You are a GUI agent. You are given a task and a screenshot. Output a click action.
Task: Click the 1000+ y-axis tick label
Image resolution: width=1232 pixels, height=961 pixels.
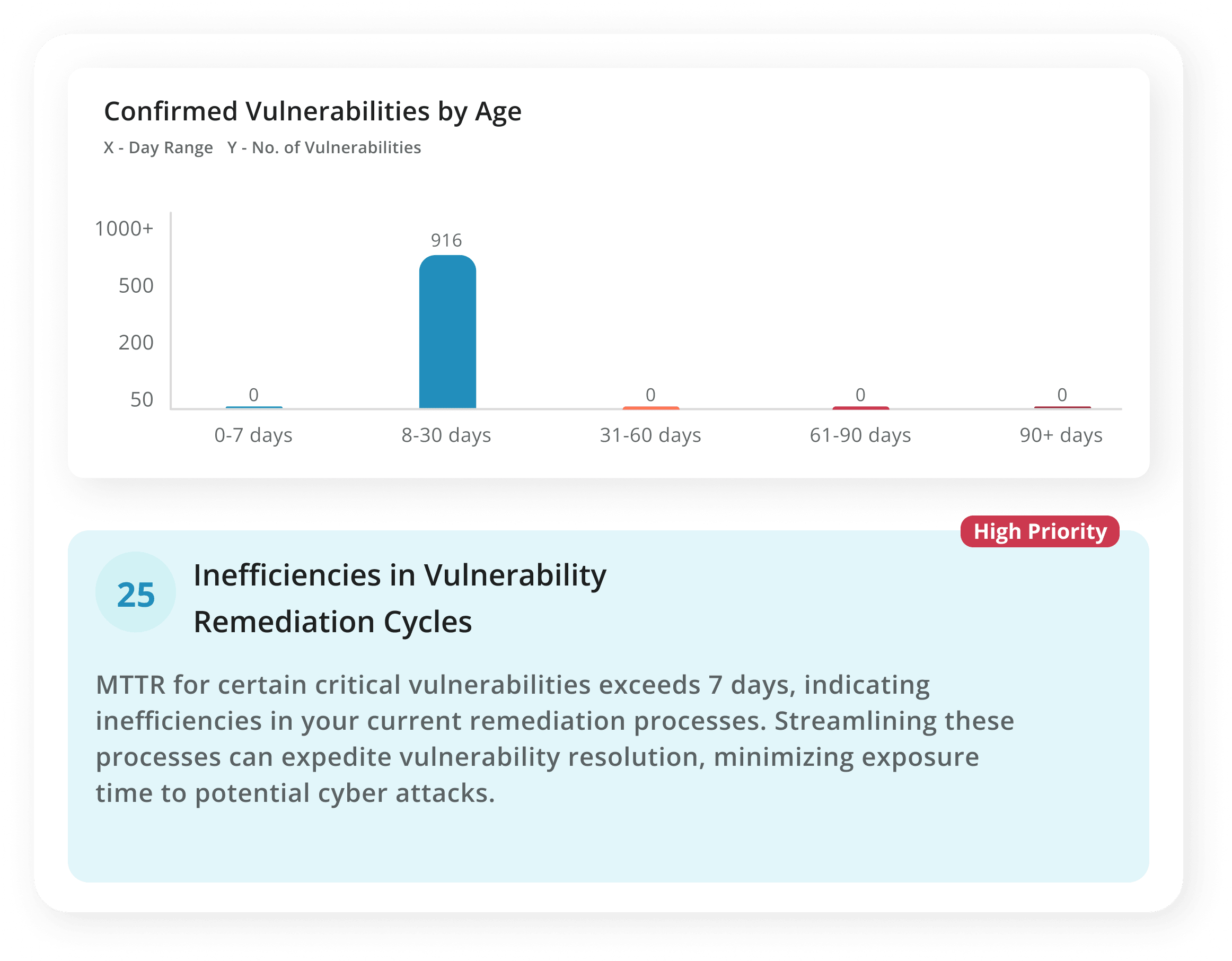pyautogui.click(x=124, y=229)
